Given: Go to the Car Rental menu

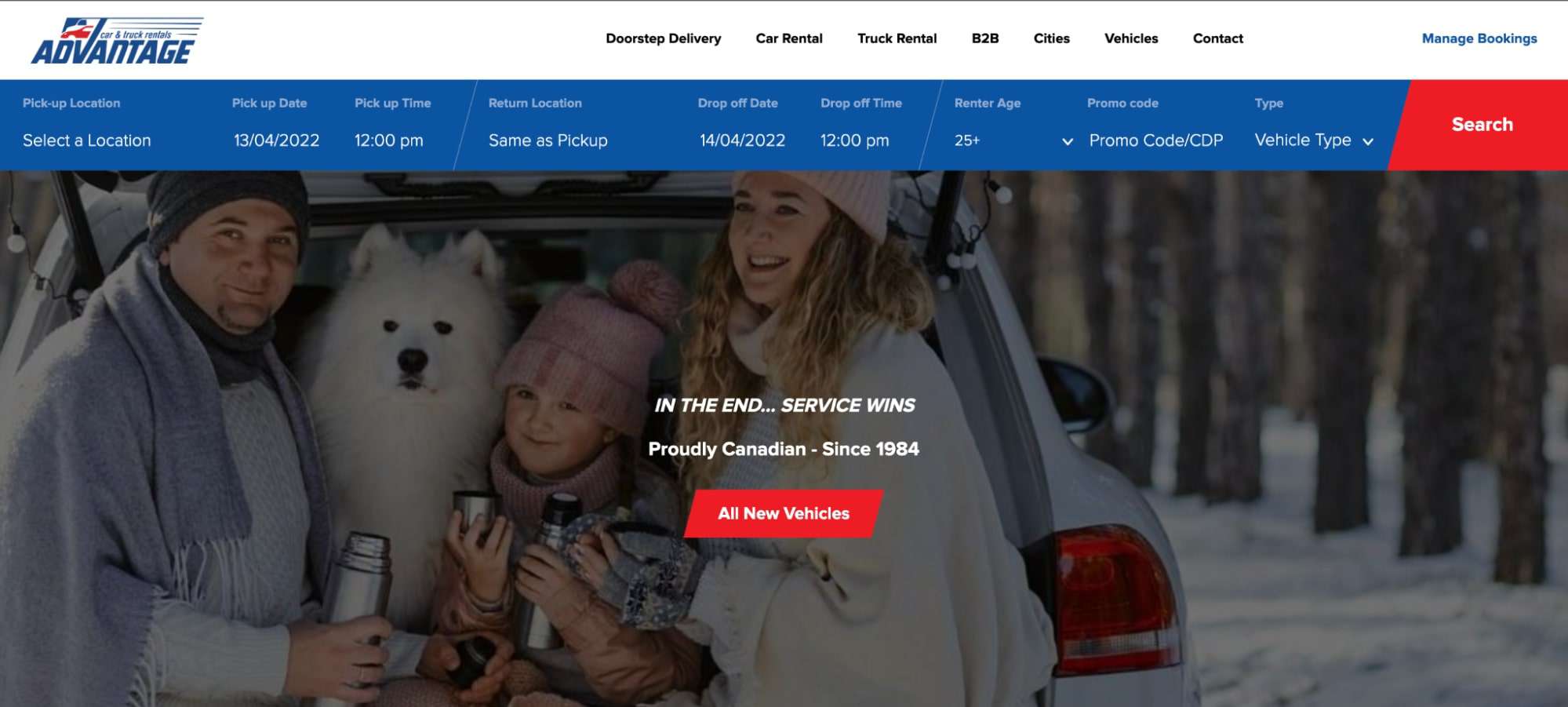Looking at the screenshot, I should [789, 38].
